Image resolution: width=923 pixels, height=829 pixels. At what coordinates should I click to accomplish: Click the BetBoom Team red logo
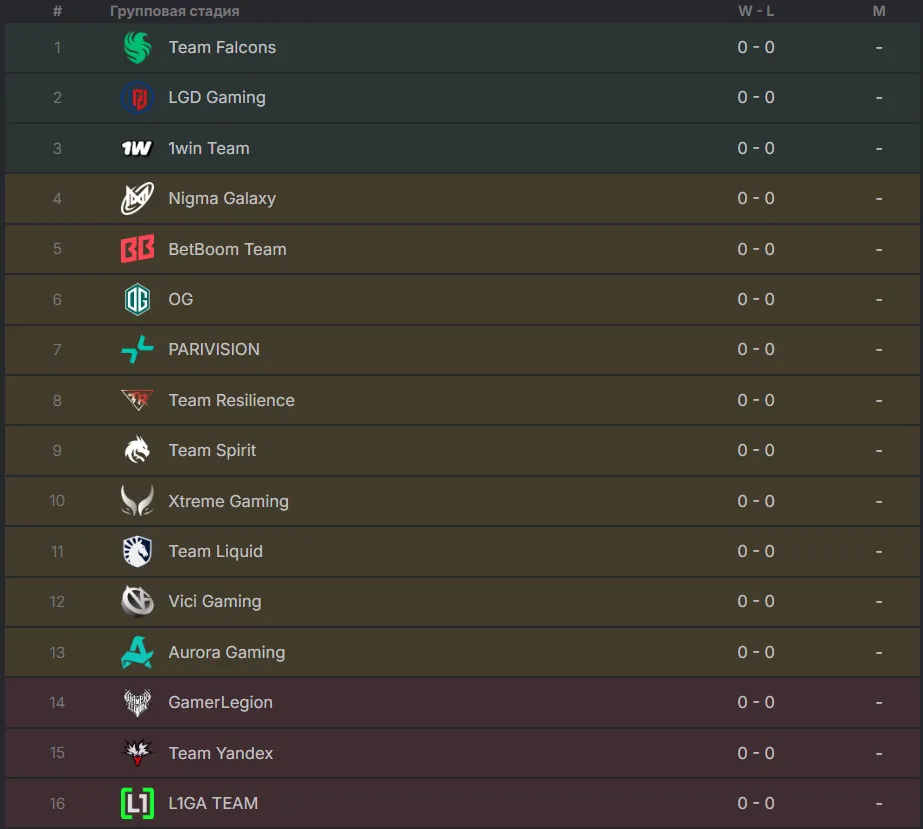point(138,248)
